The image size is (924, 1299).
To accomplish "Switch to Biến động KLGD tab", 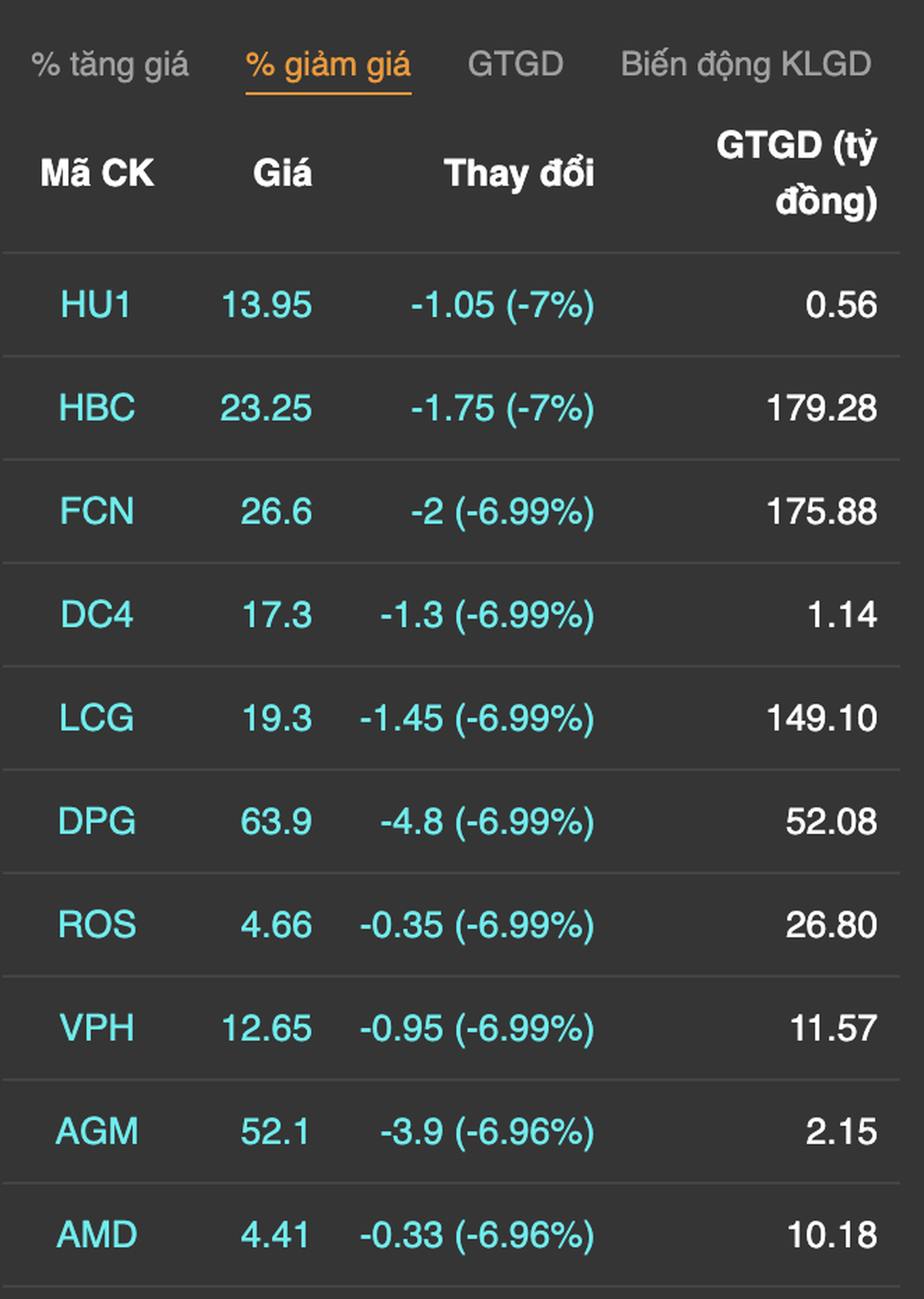I will pos(746,65).
